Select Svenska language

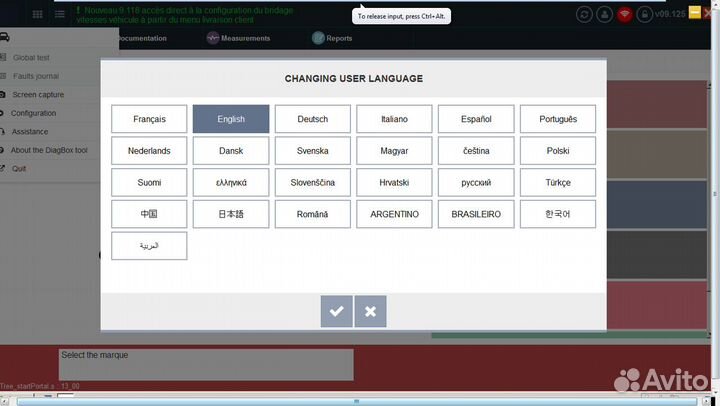pyautogui.click(x=313, y=151)
